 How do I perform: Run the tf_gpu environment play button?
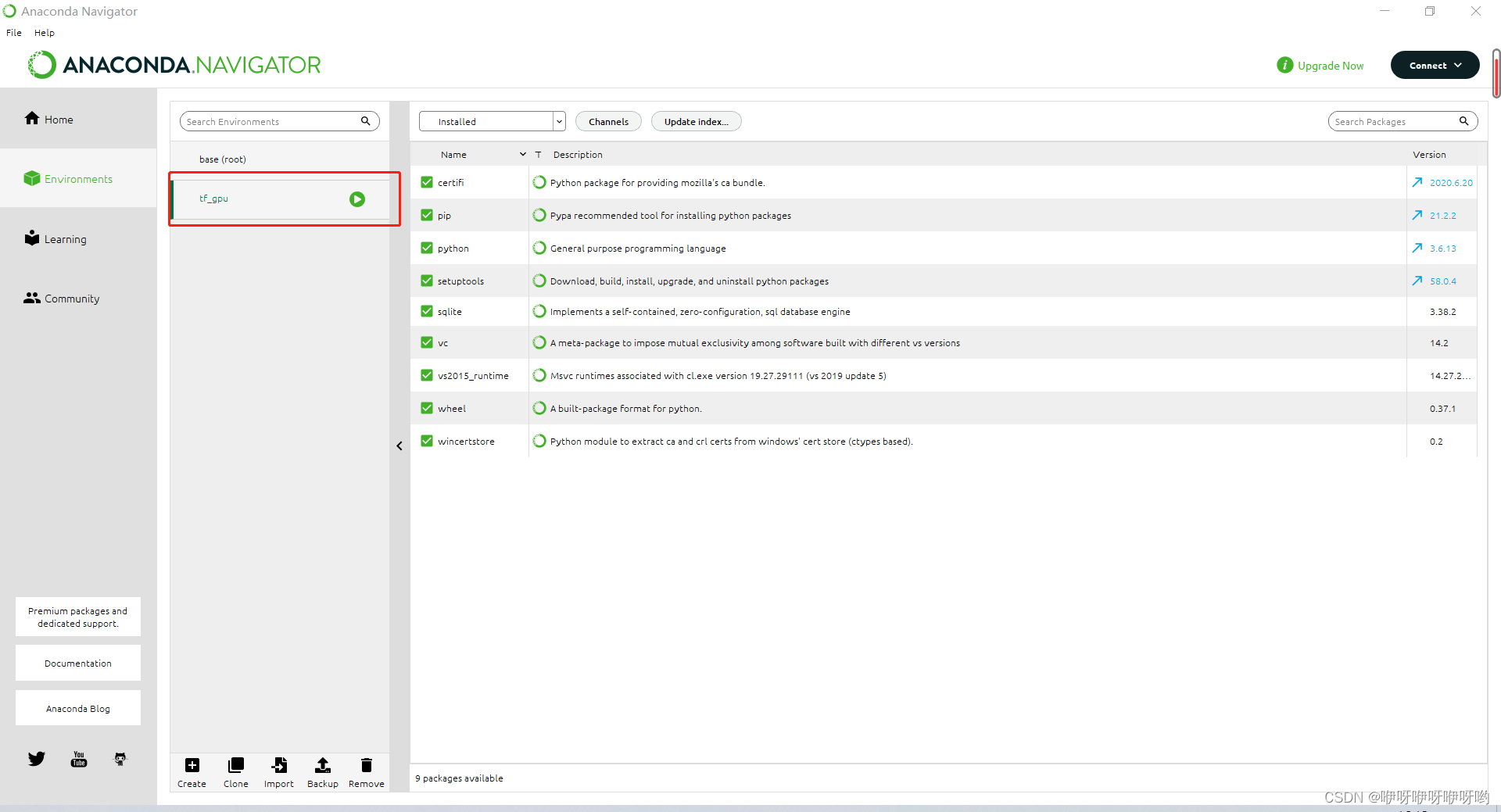point(357,199)
